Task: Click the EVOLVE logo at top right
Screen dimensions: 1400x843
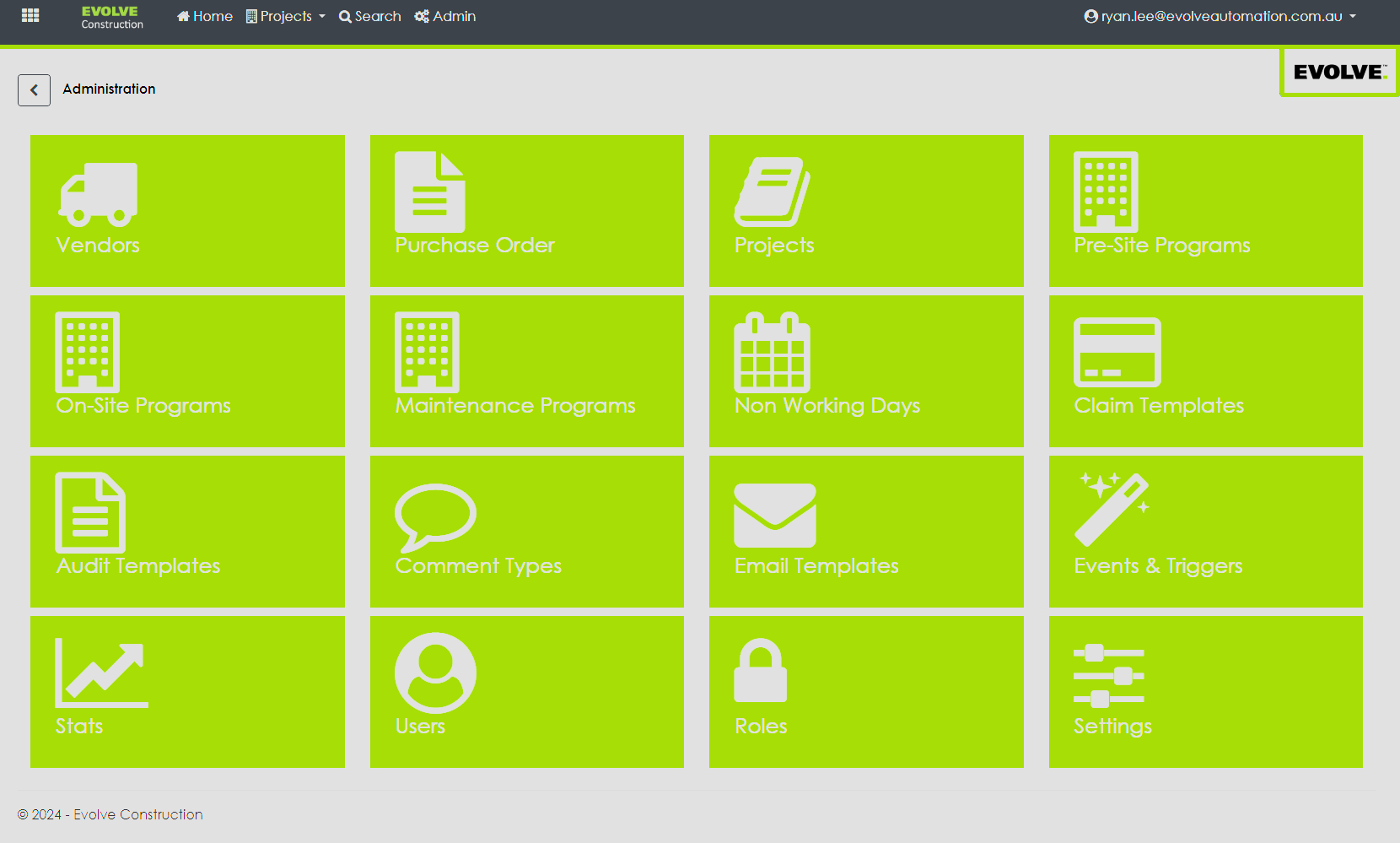Action: tap(1338, 73)
